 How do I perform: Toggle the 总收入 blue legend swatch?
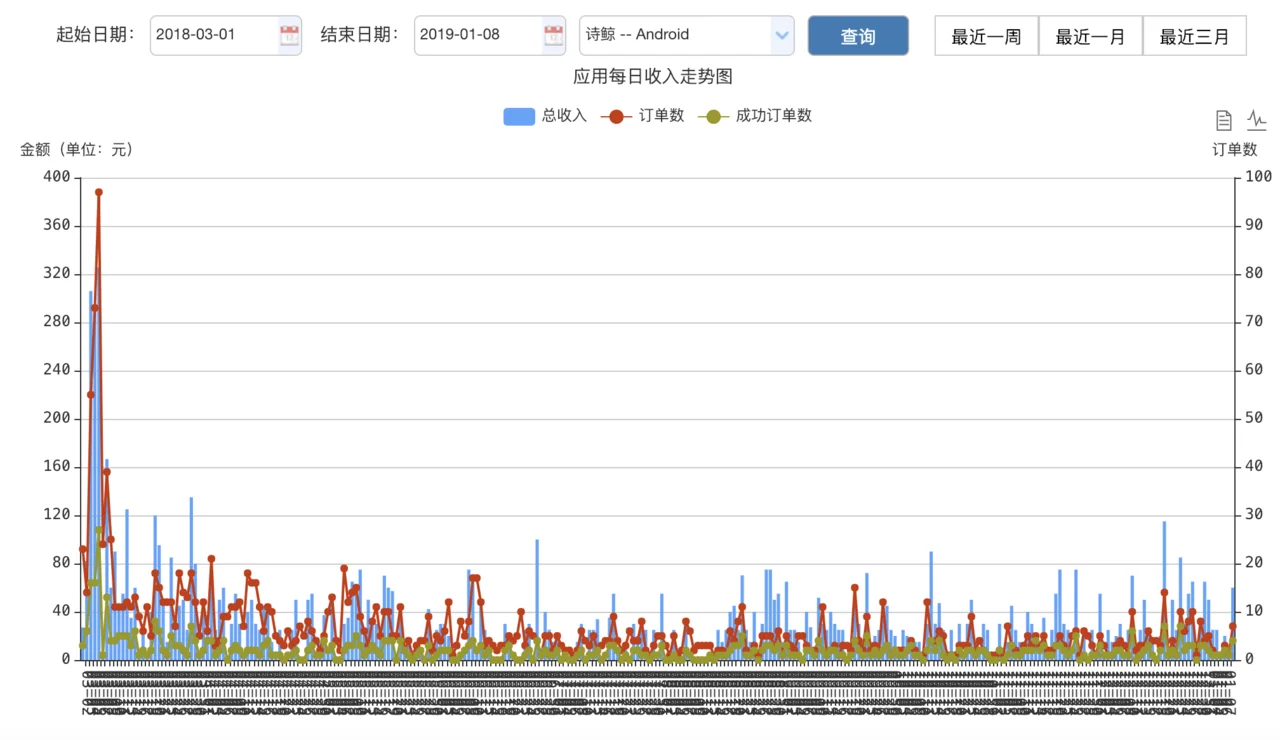(x=519, y=116)
